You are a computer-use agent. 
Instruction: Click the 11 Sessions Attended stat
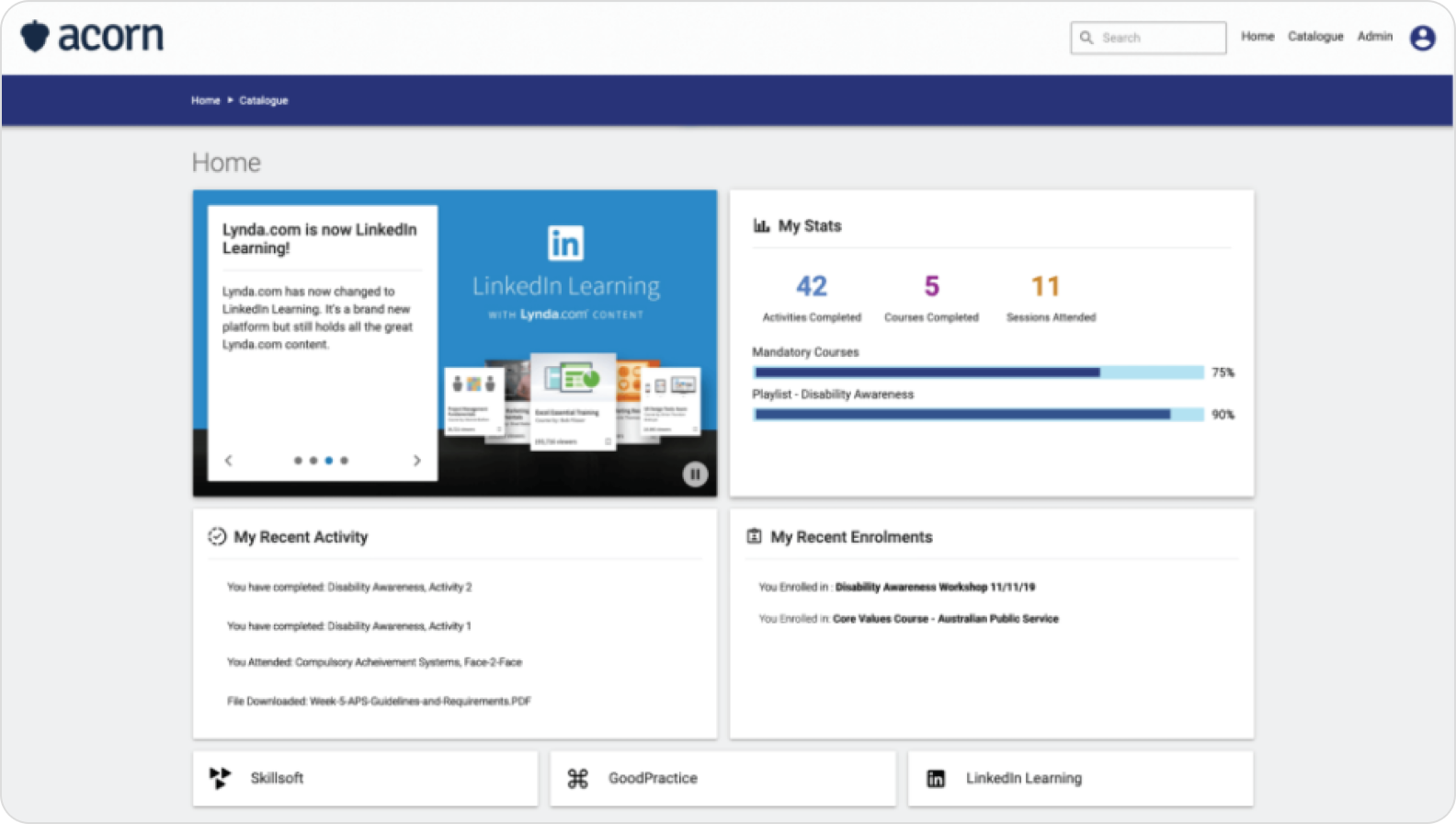(x=1051, y=298)
